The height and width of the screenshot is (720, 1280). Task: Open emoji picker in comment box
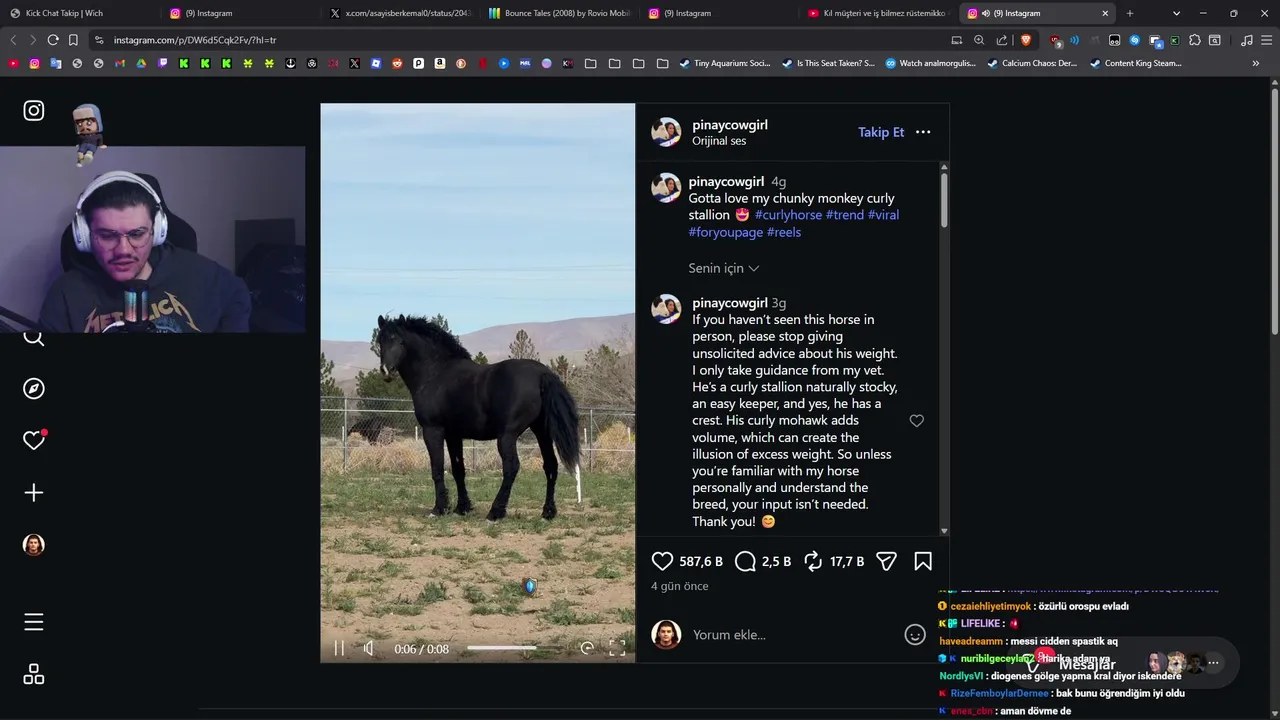(915, 635)
